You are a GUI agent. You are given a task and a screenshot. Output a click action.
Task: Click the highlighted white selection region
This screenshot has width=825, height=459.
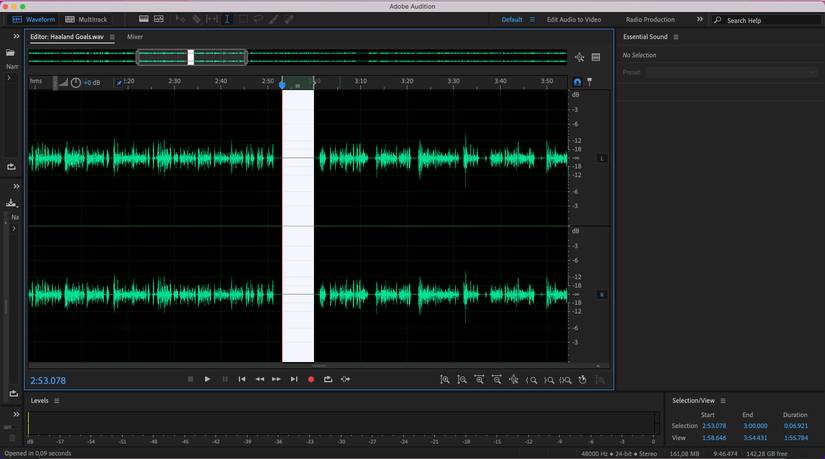click(298, 226)
